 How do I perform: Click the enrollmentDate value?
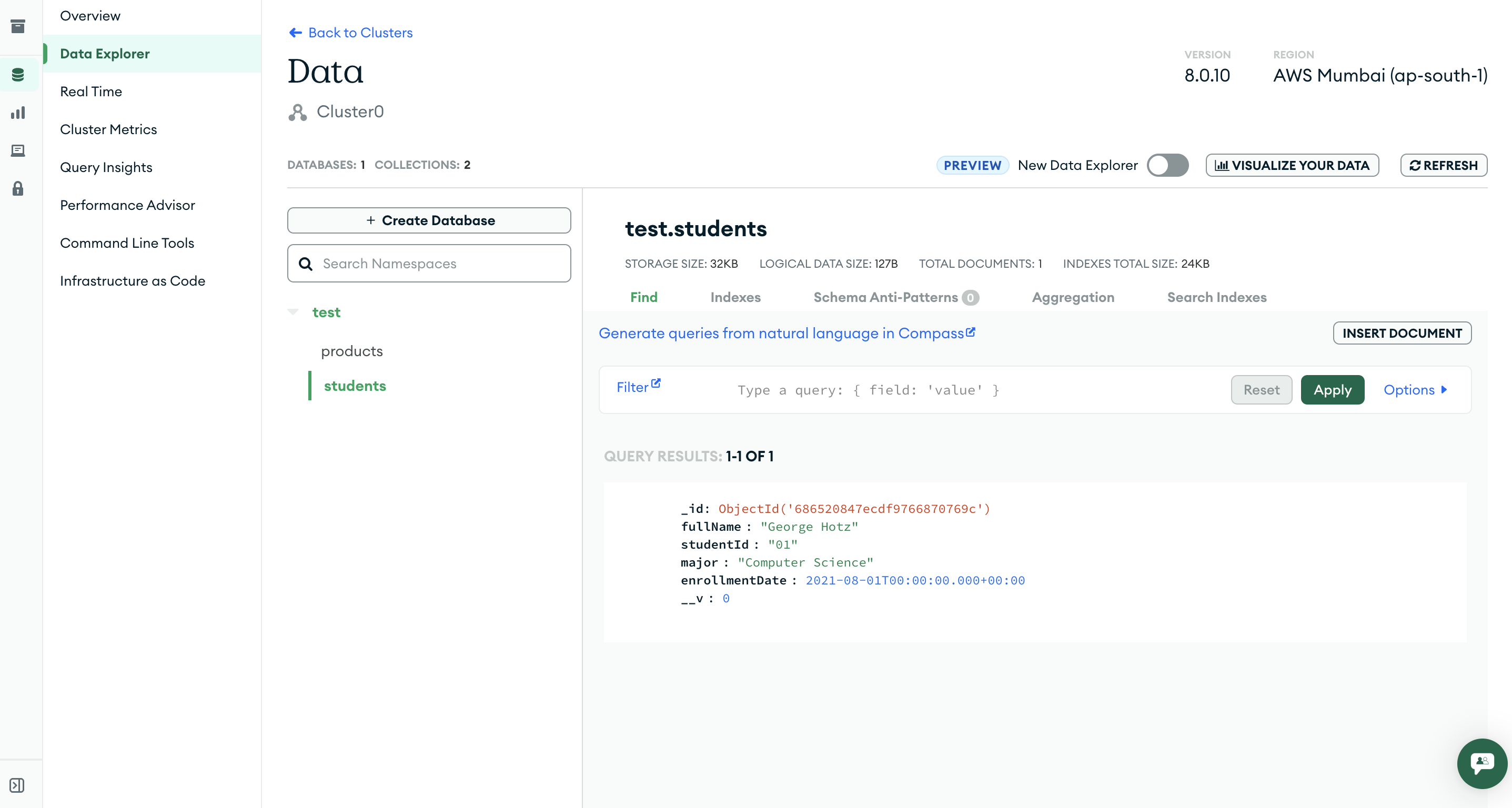click(x=915, y=581)
